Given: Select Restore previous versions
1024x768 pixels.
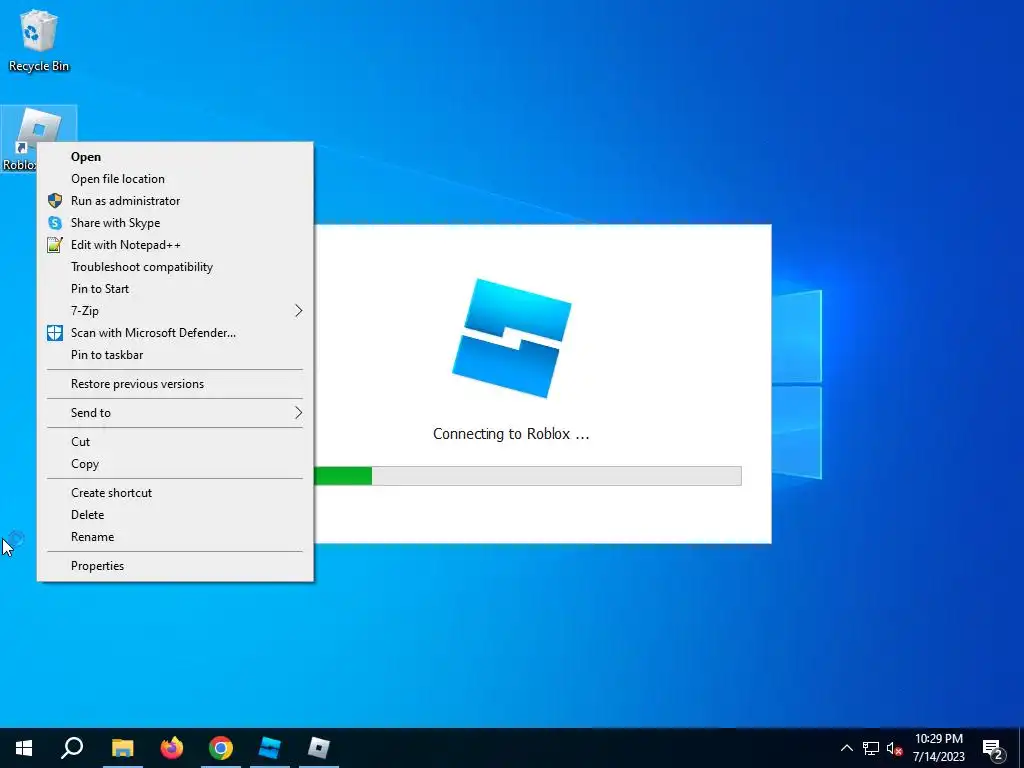Looking at the screenshot, I should click(175, 384).
